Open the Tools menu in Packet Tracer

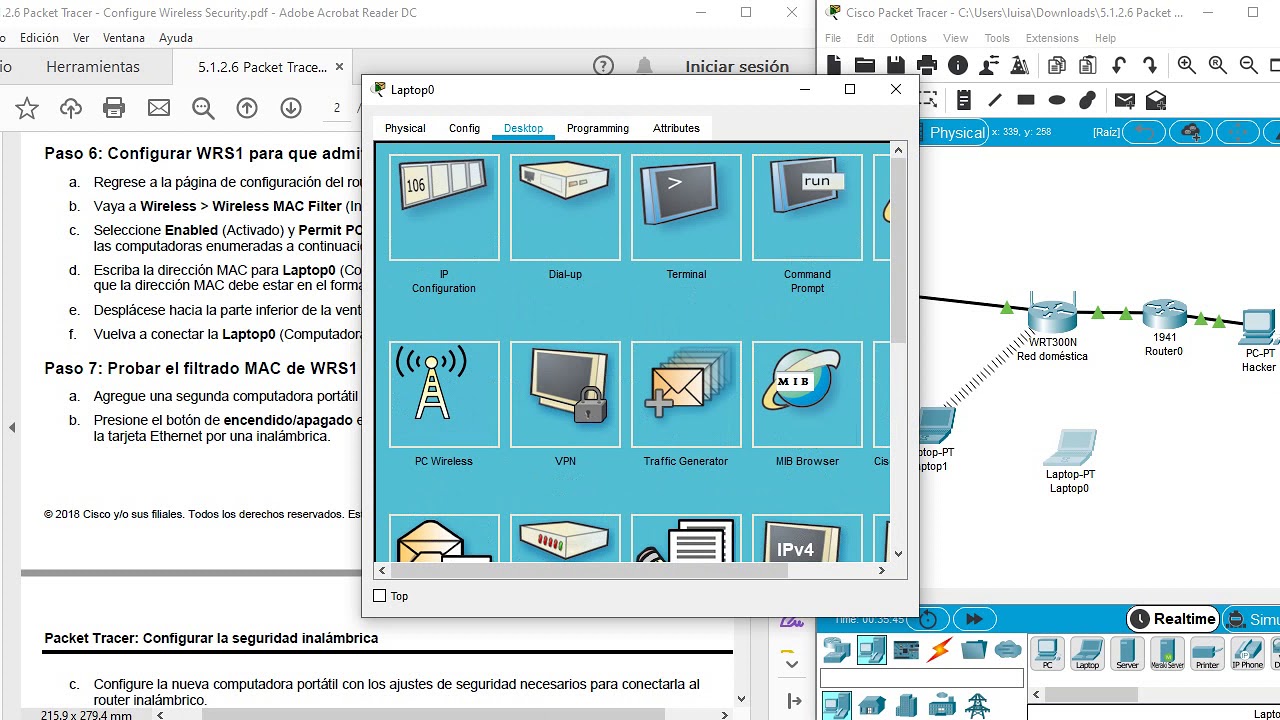pos(997,38)
